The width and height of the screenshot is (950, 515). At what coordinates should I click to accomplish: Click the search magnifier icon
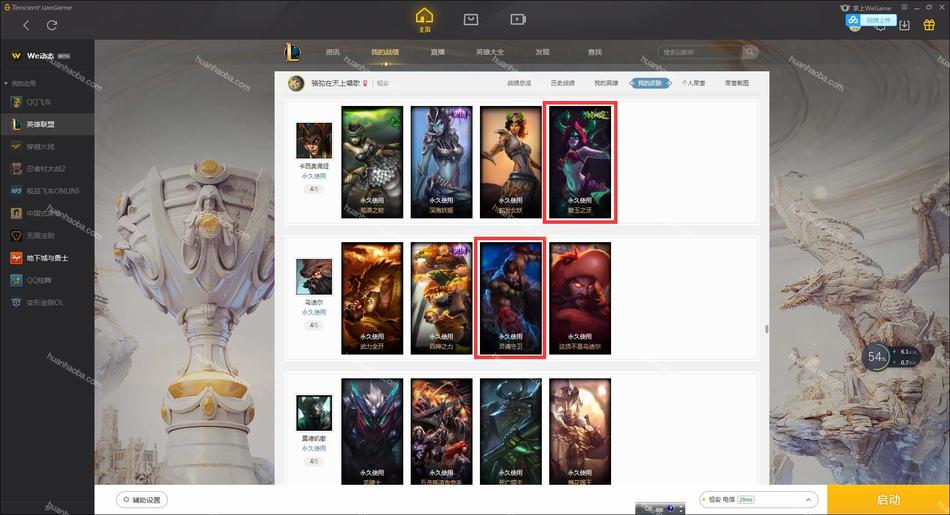[x=749, y=52]
